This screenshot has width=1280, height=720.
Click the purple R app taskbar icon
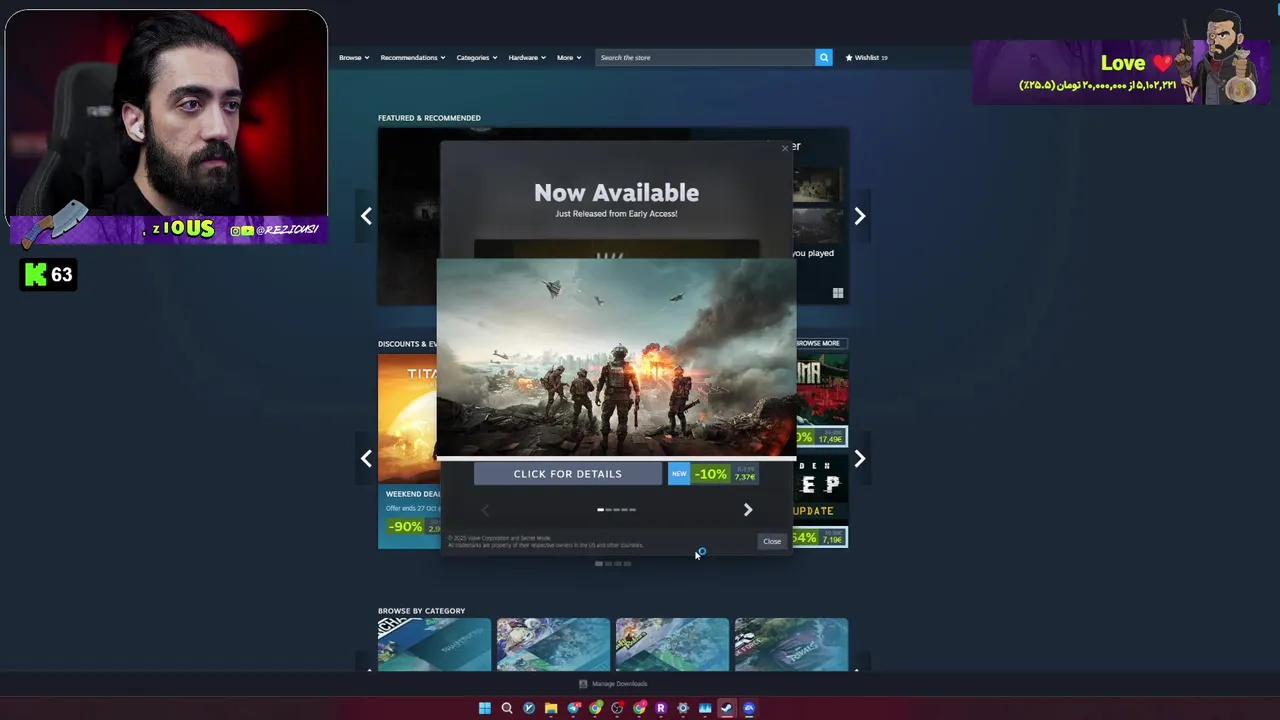[x=661, y=708]
